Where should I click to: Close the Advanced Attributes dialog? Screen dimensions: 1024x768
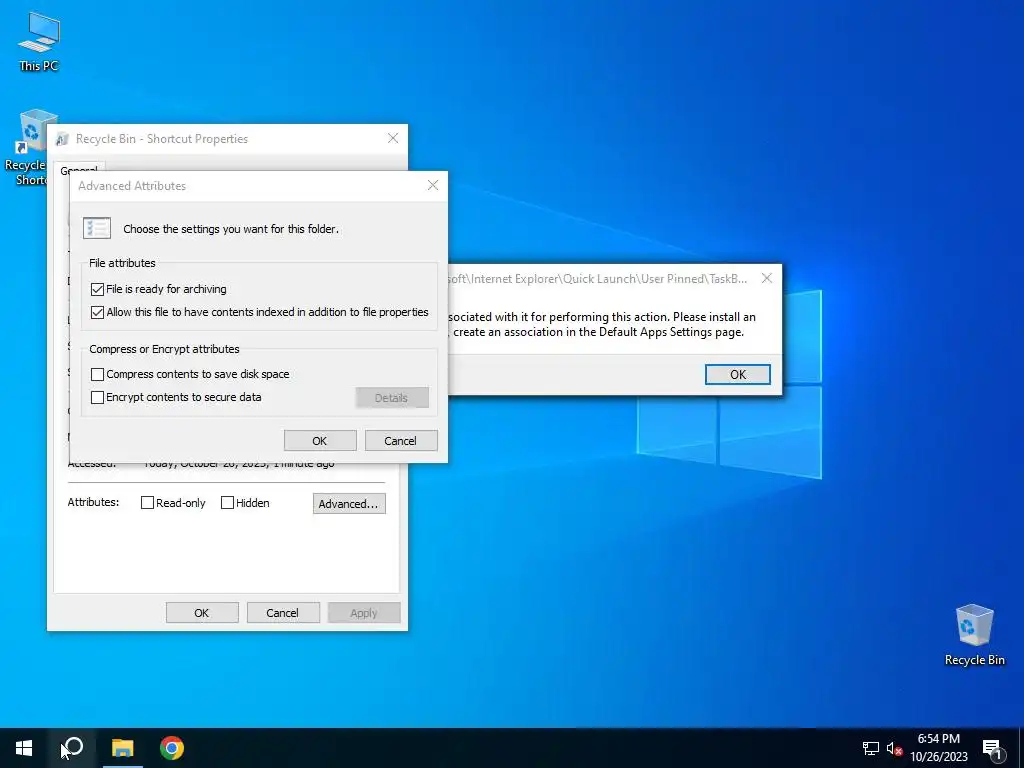[x=432, y=185]
